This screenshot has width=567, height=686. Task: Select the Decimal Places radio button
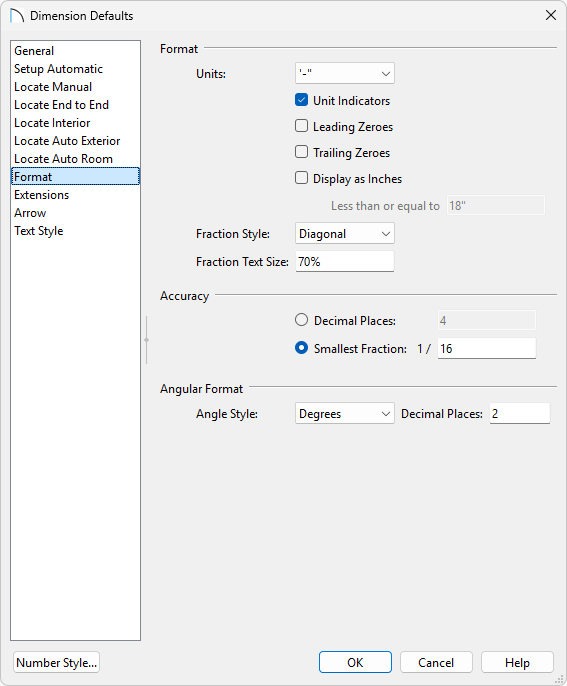tap(301, 320)
